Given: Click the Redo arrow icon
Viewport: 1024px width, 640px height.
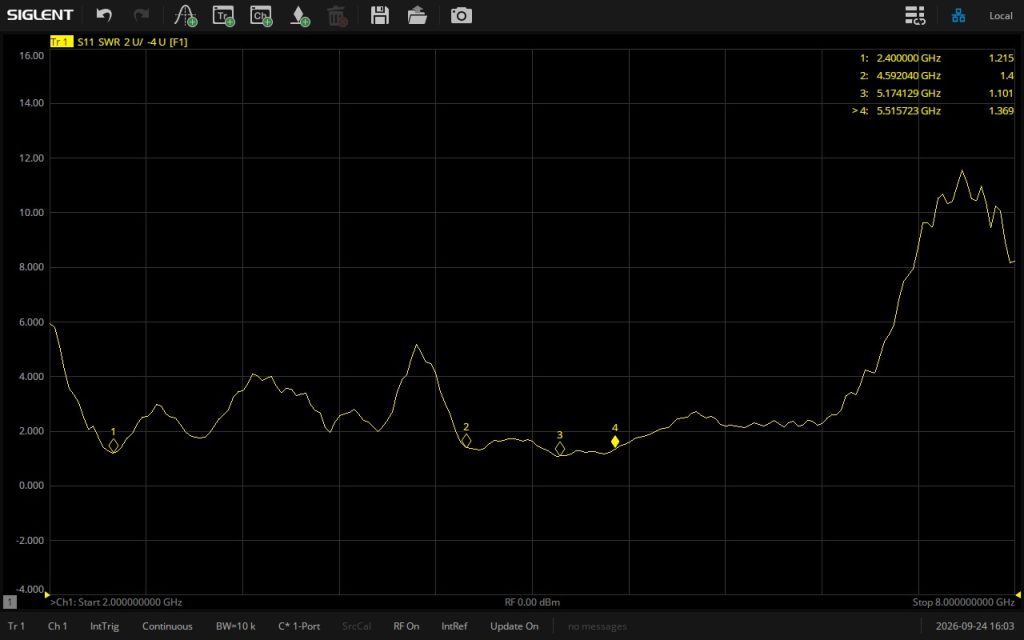Looking at the screenshot, I should (x=141, y=15).
